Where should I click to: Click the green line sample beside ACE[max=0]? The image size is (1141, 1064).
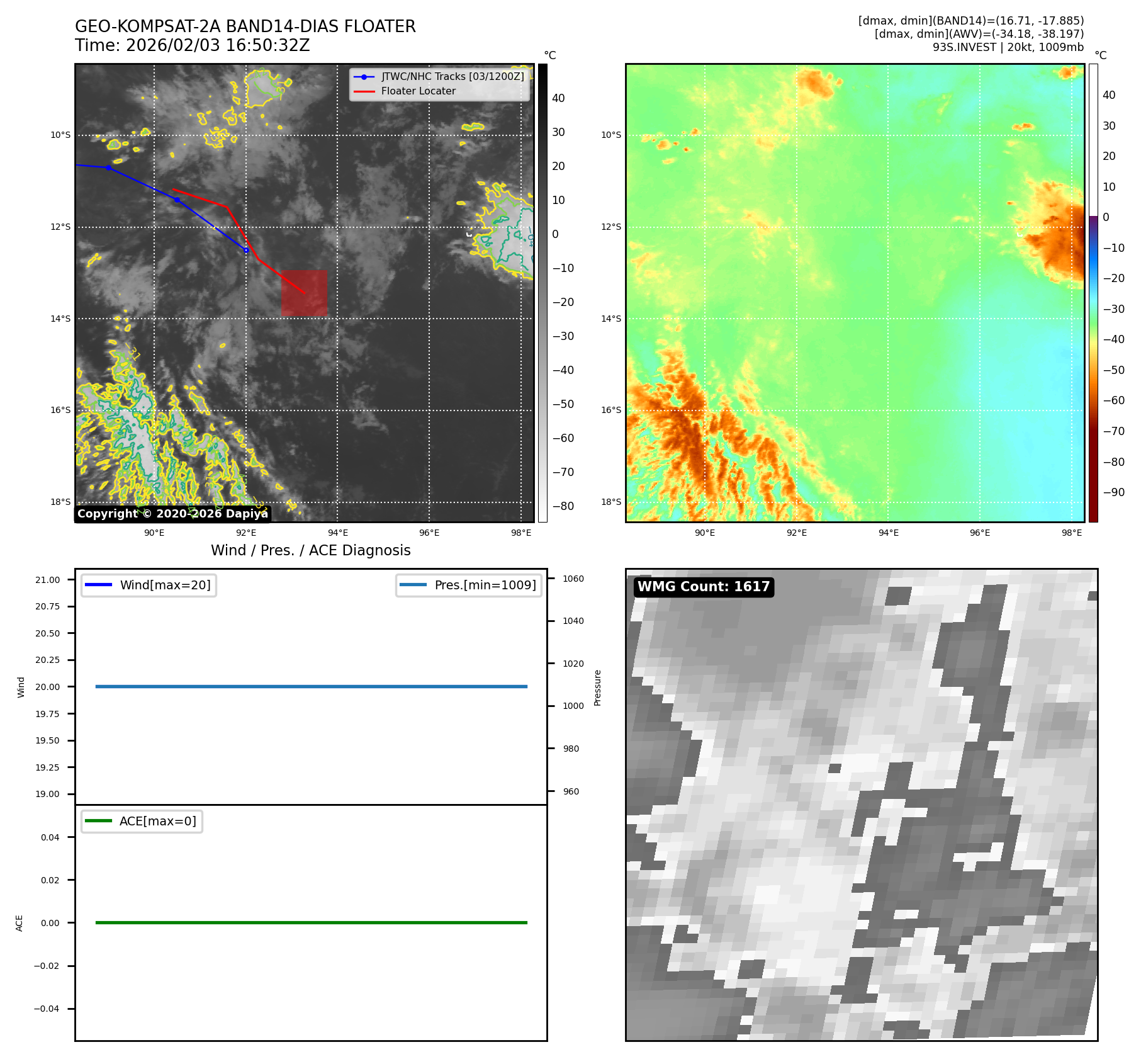98,821
